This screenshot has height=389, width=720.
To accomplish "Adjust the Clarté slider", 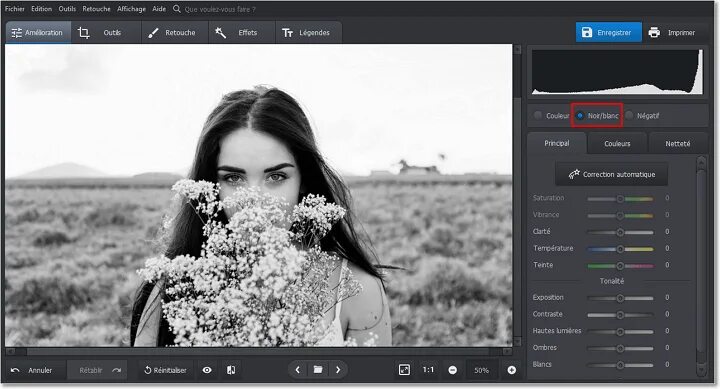I will click(x=620, y=232).
